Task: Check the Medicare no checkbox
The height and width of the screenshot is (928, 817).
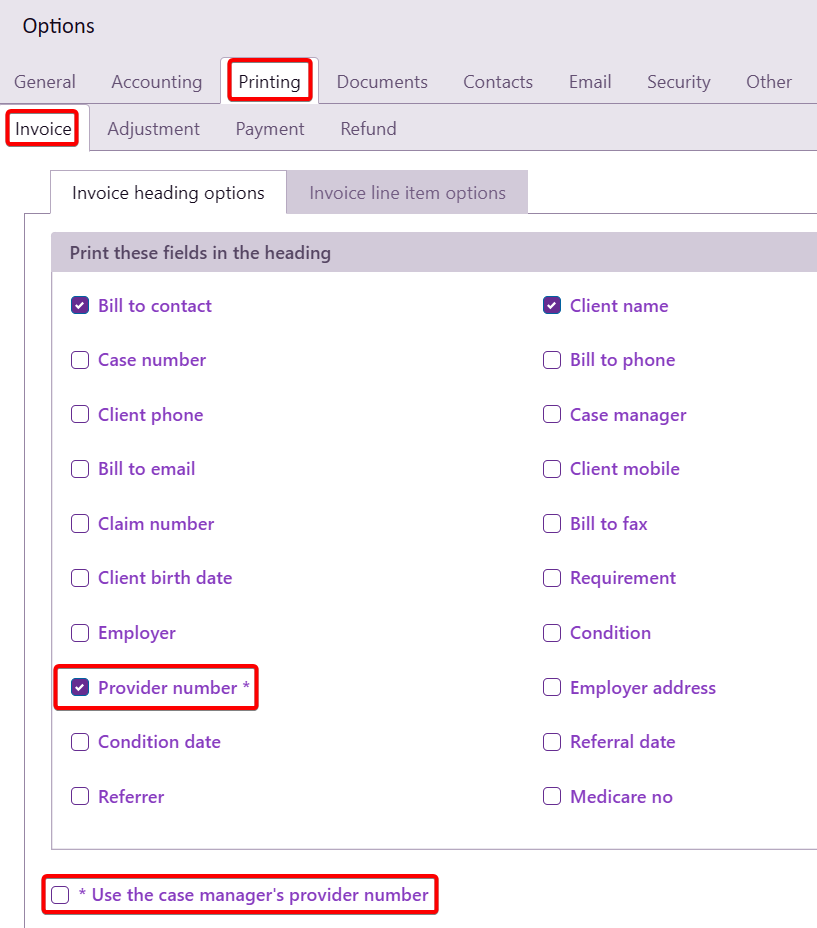Action: pos(552,797)
